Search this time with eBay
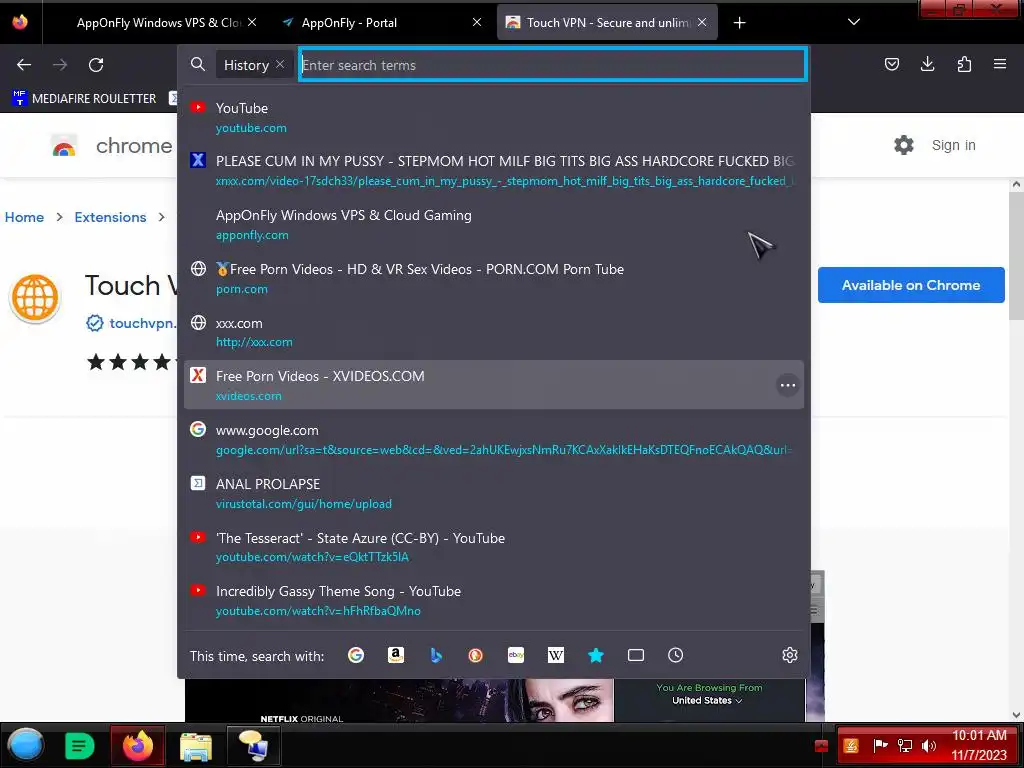1024x768 pixels. point(516,655)
